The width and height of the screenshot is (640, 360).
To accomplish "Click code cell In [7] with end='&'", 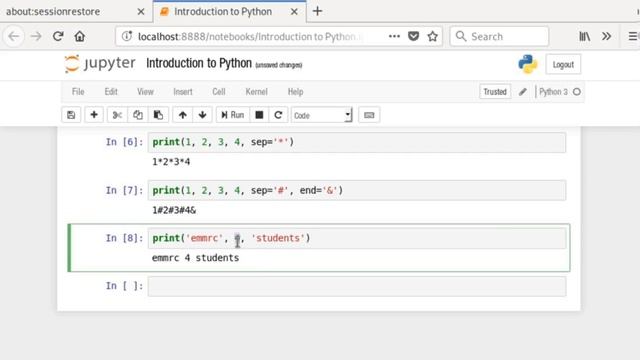I will [x=357, y=191].
